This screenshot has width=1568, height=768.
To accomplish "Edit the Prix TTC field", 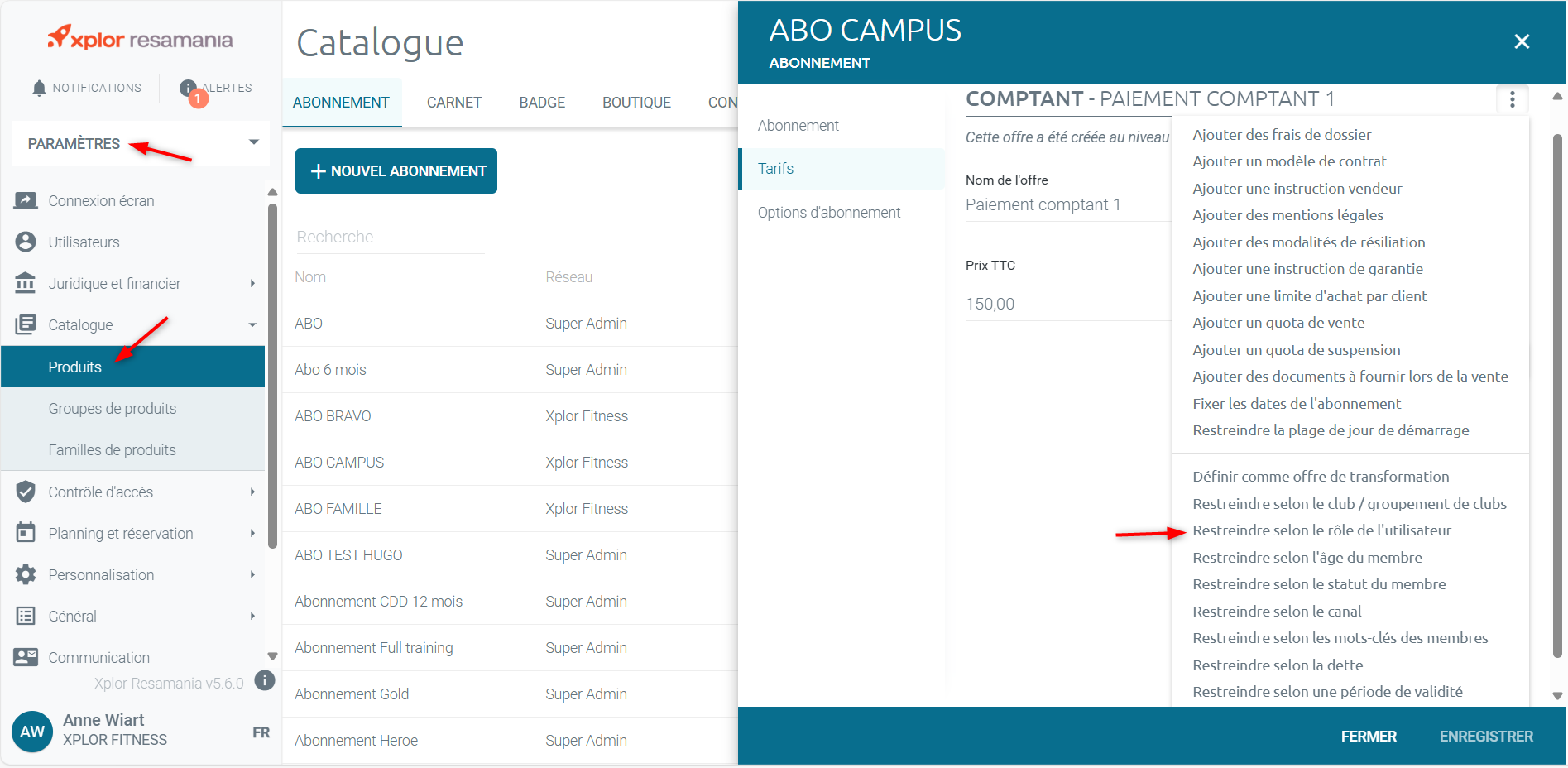I will coord(1067,304).
